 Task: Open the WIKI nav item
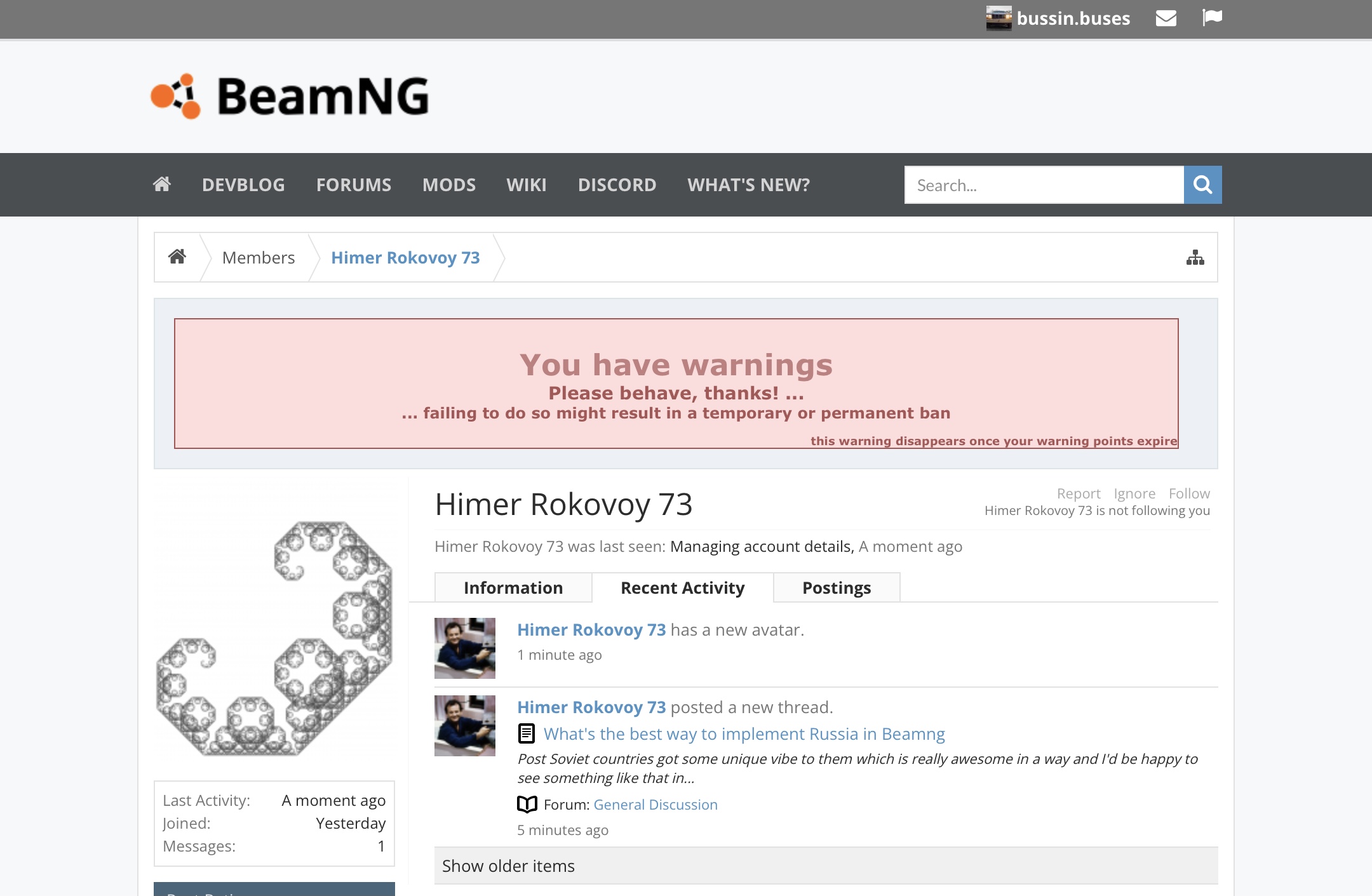tap(527, 185)
